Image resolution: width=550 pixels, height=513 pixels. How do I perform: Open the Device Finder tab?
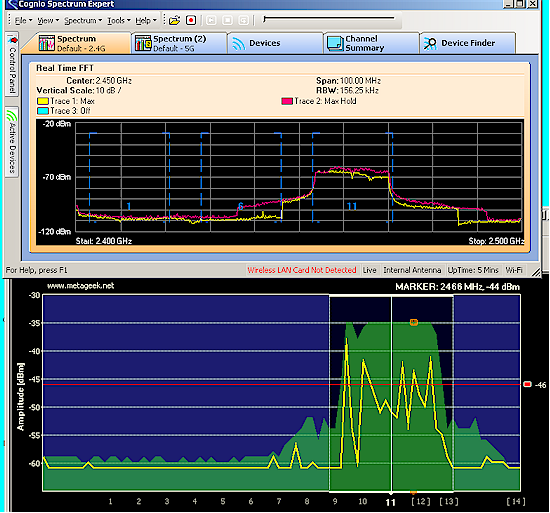click(468, 43)
